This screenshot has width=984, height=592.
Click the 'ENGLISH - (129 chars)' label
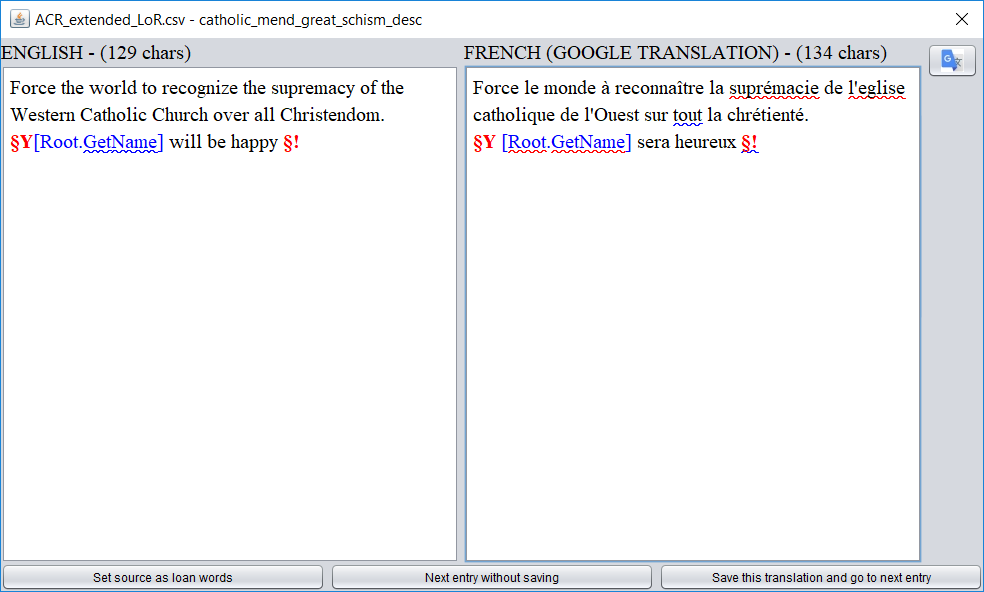coord(96,53)
